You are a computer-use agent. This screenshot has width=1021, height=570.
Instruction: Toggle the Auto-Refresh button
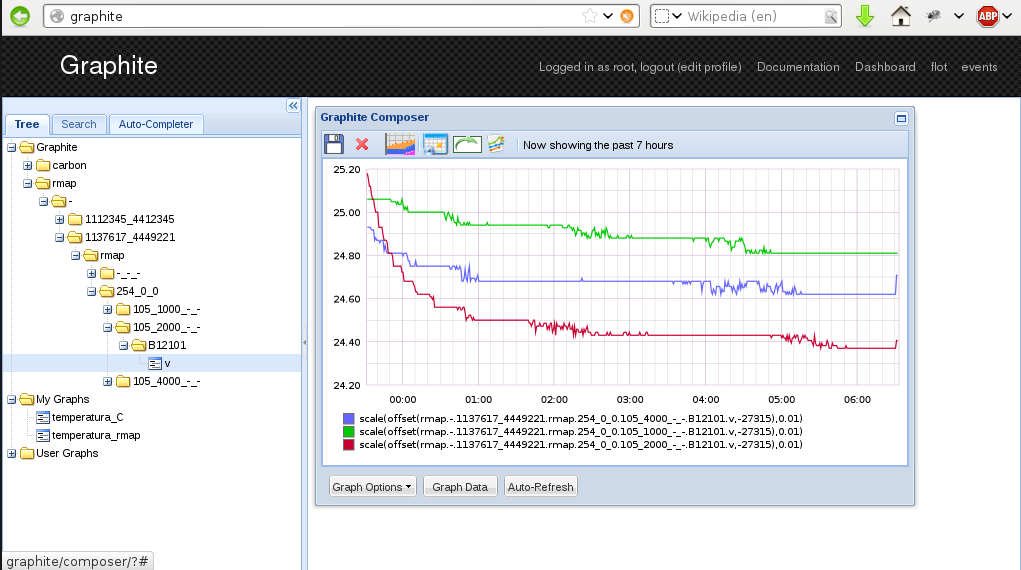540,487
